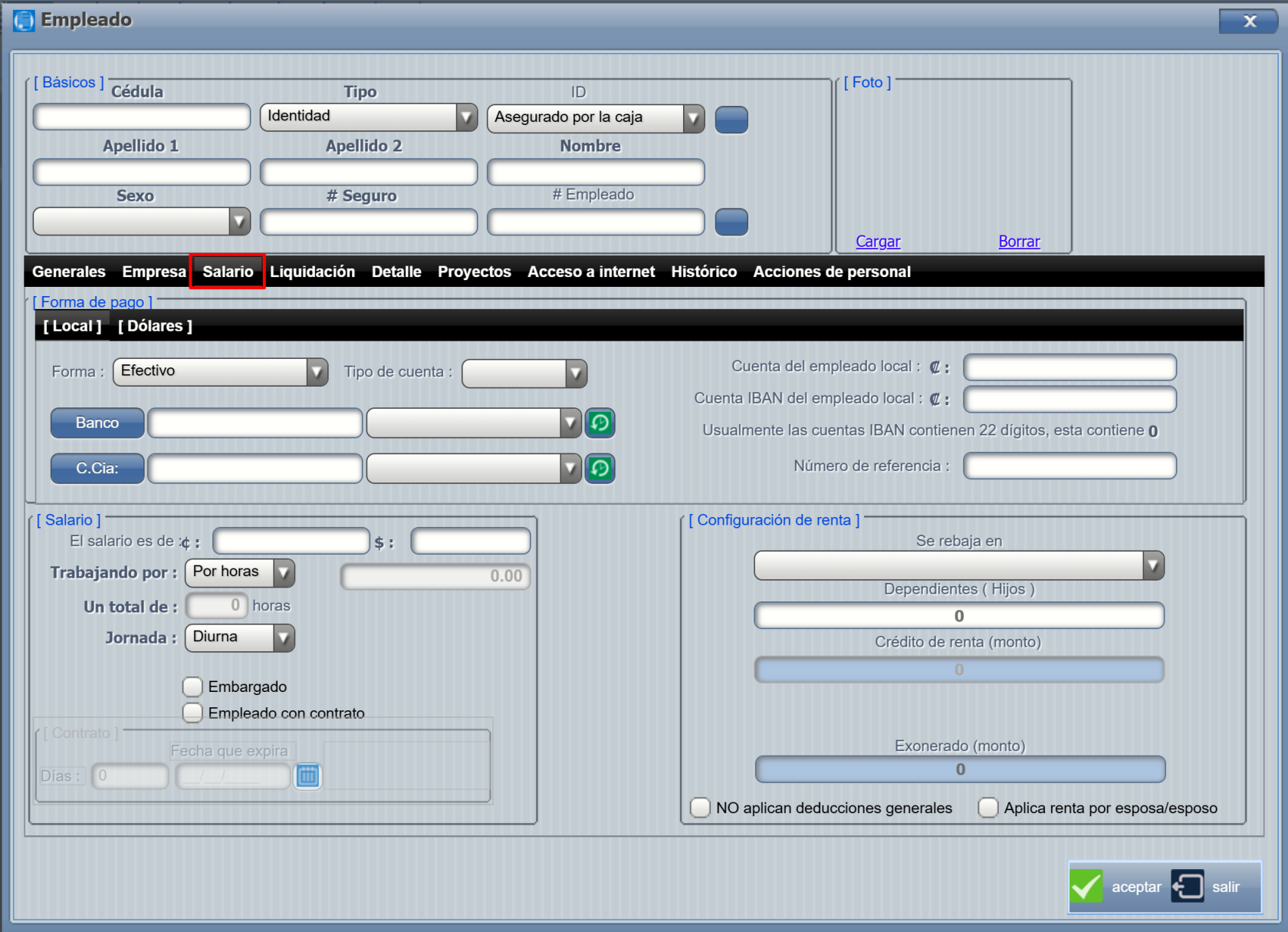Screen dimensions: 1288x932
Task: Open the Proyectos tab
Action: pos(475,272)
